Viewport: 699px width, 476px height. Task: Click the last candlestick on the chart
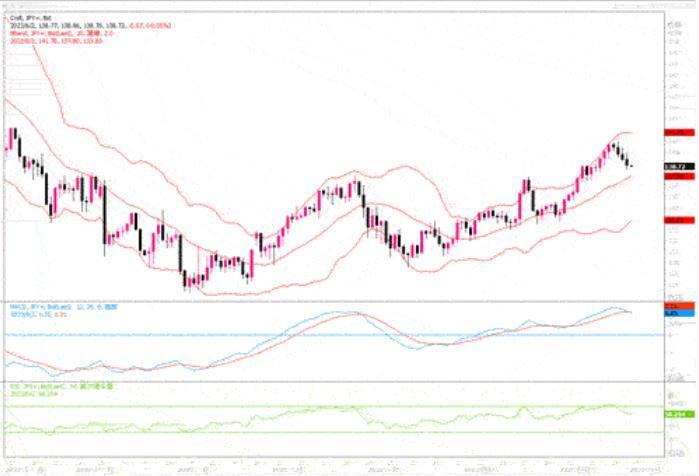click(x=630, y=166)
